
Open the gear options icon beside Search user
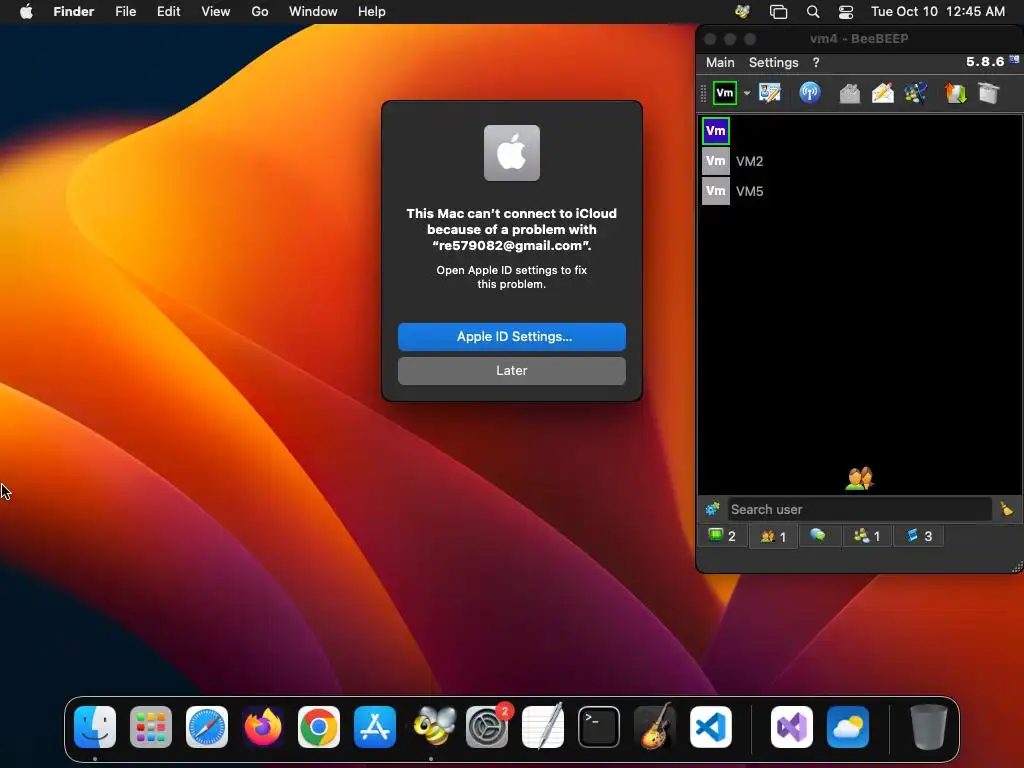712,509
